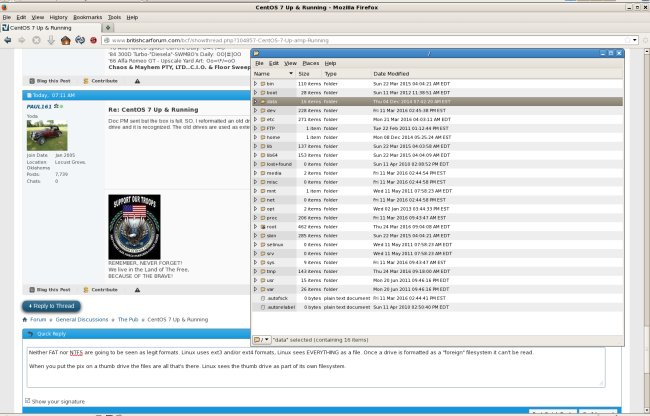Select the .autofsck document icon

point(263,298)
